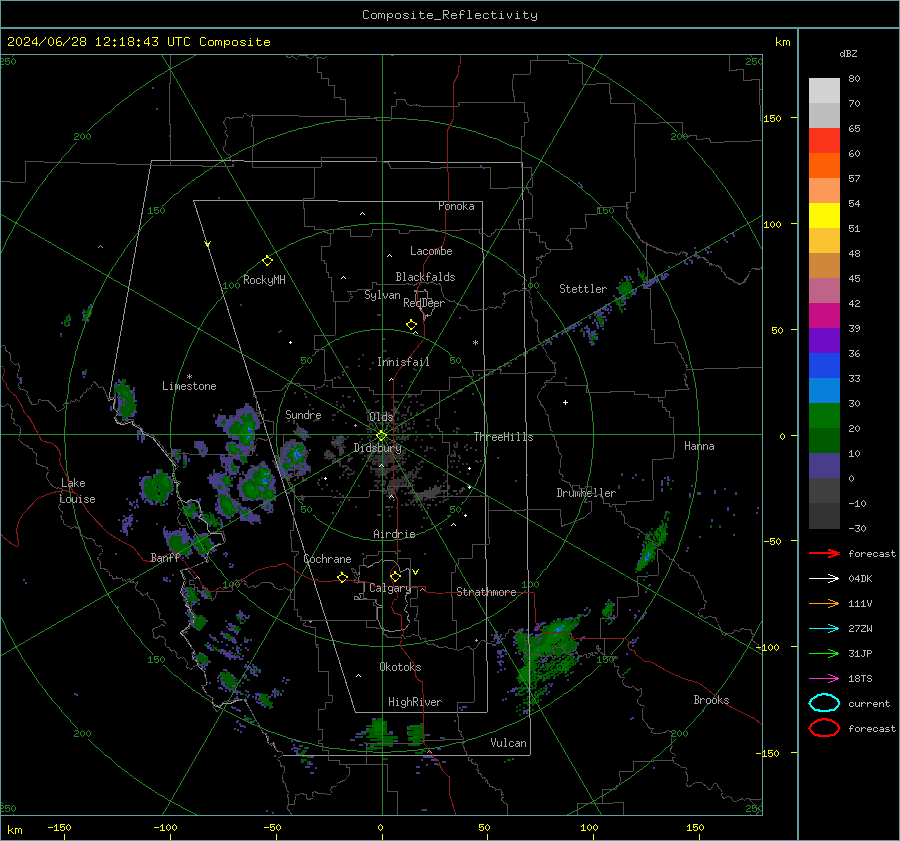Click the red forecast arrow in legend
The height and width of the screenshot is (841, 900).
tap(824, 553)
